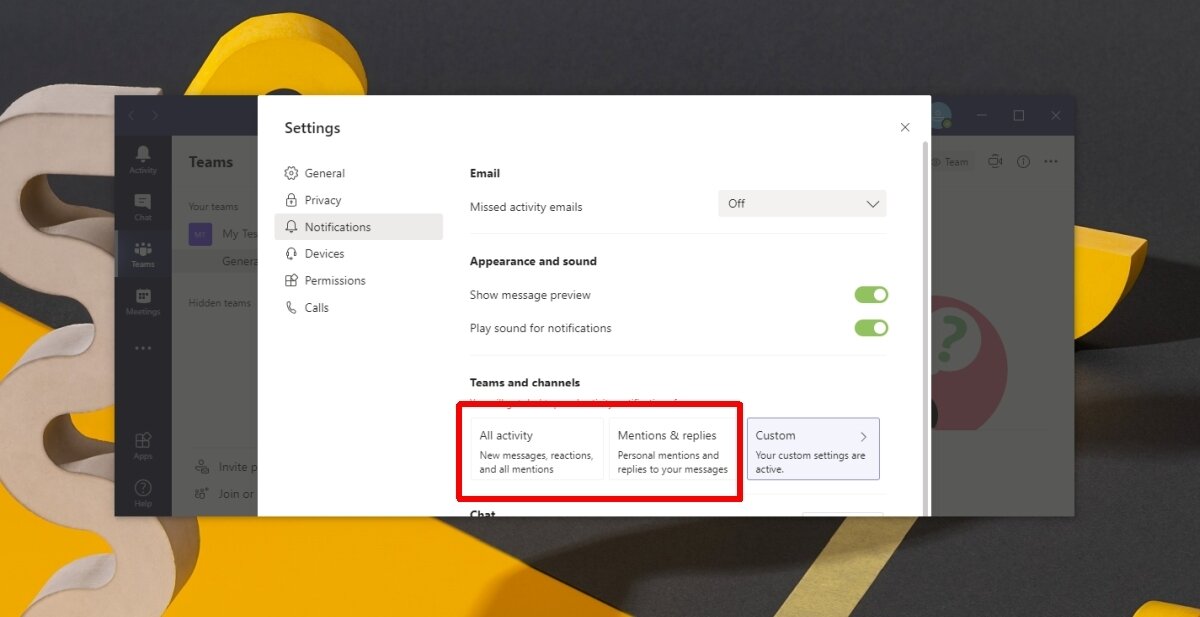Screen dimensions: 1200x617
Task: Open the Privacy settings section
Action: click(324, 199)
